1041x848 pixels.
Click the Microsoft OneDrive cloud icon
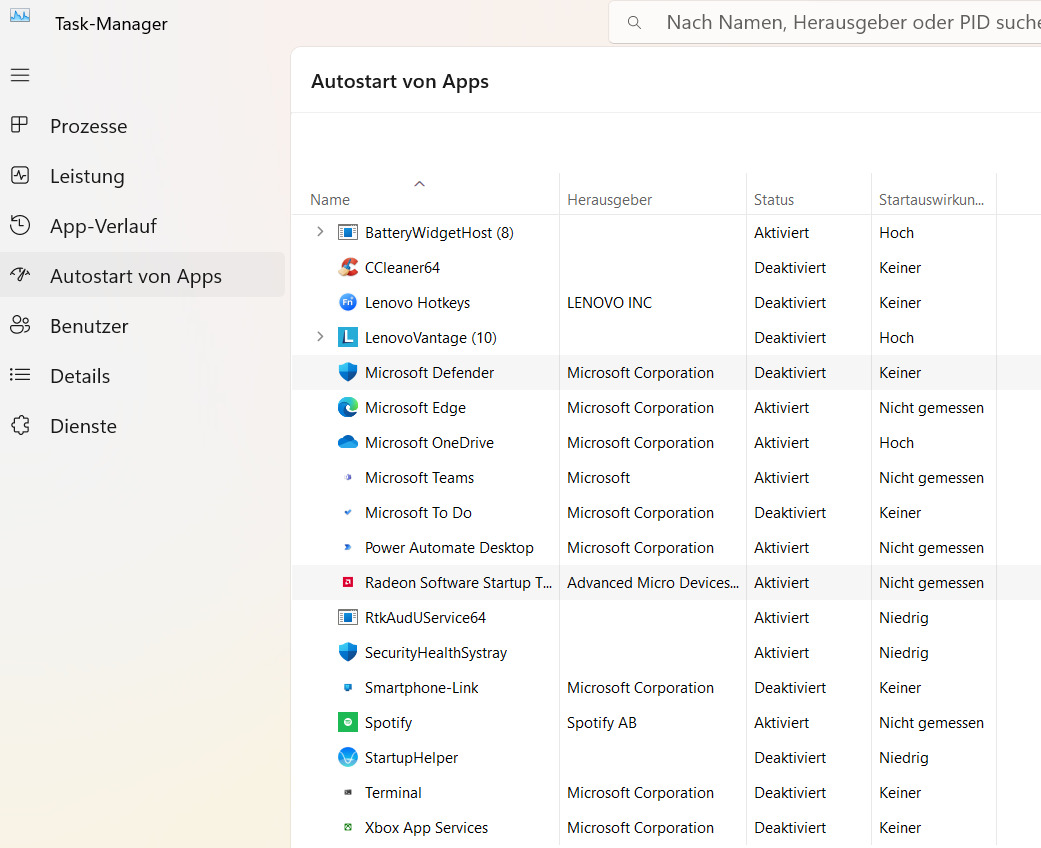click(348, 442)
